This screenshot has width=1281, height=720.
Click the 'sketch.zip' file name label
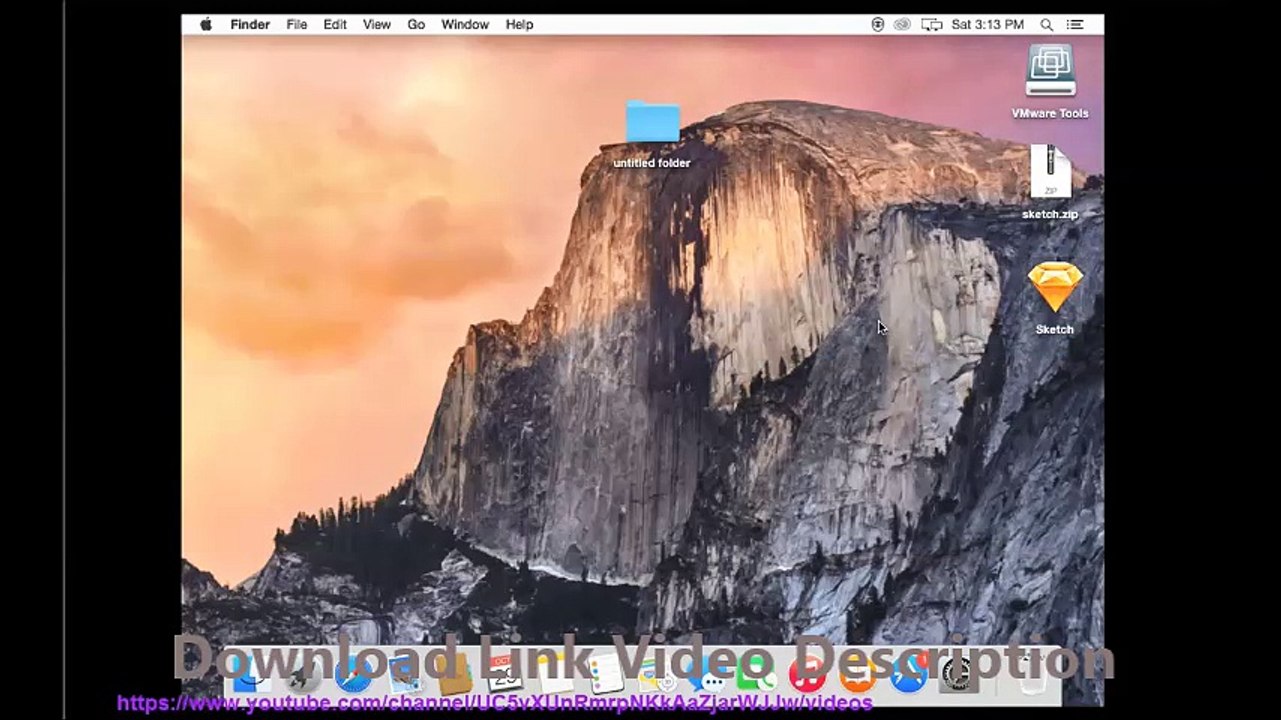[x=1050, y=214]
